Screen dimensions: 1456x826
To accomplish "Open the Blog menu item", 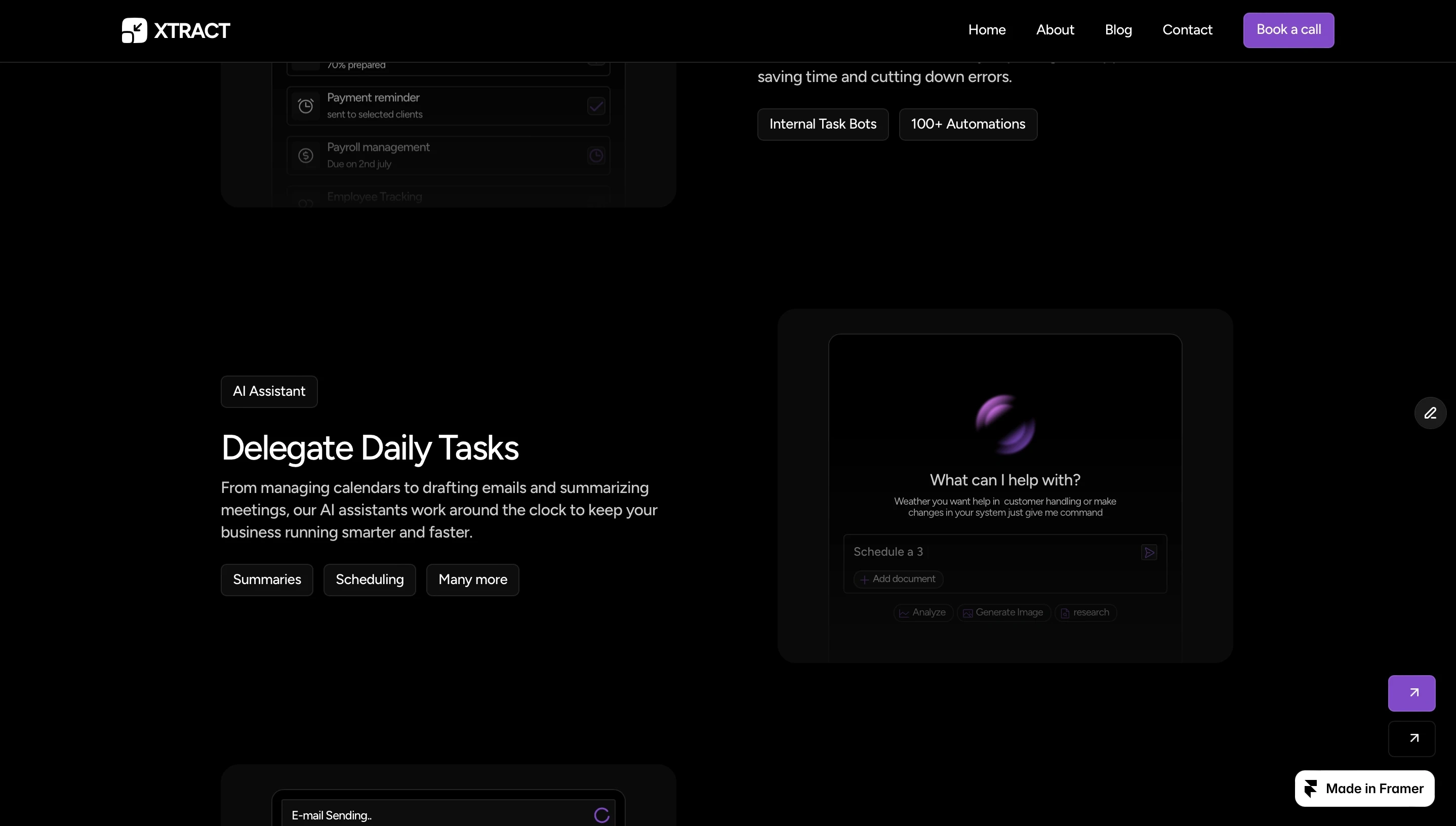I will point(1118,30).
